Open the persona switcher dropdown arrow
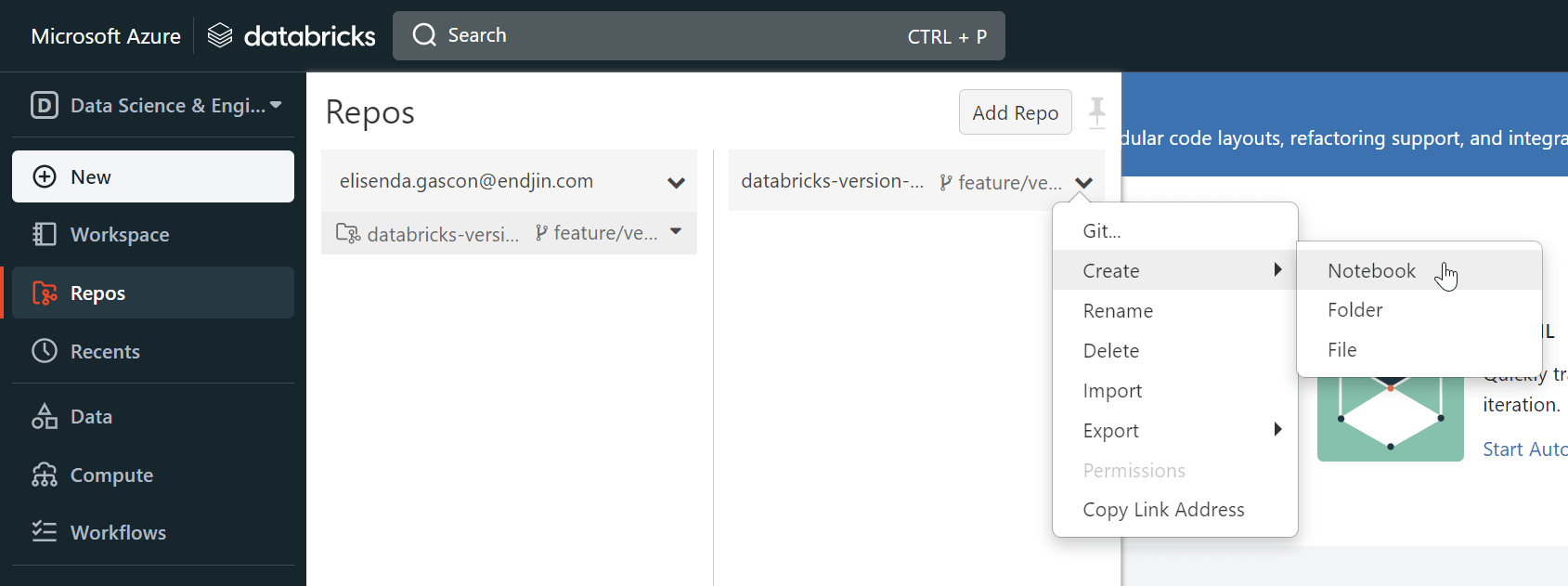 [276, 105]
